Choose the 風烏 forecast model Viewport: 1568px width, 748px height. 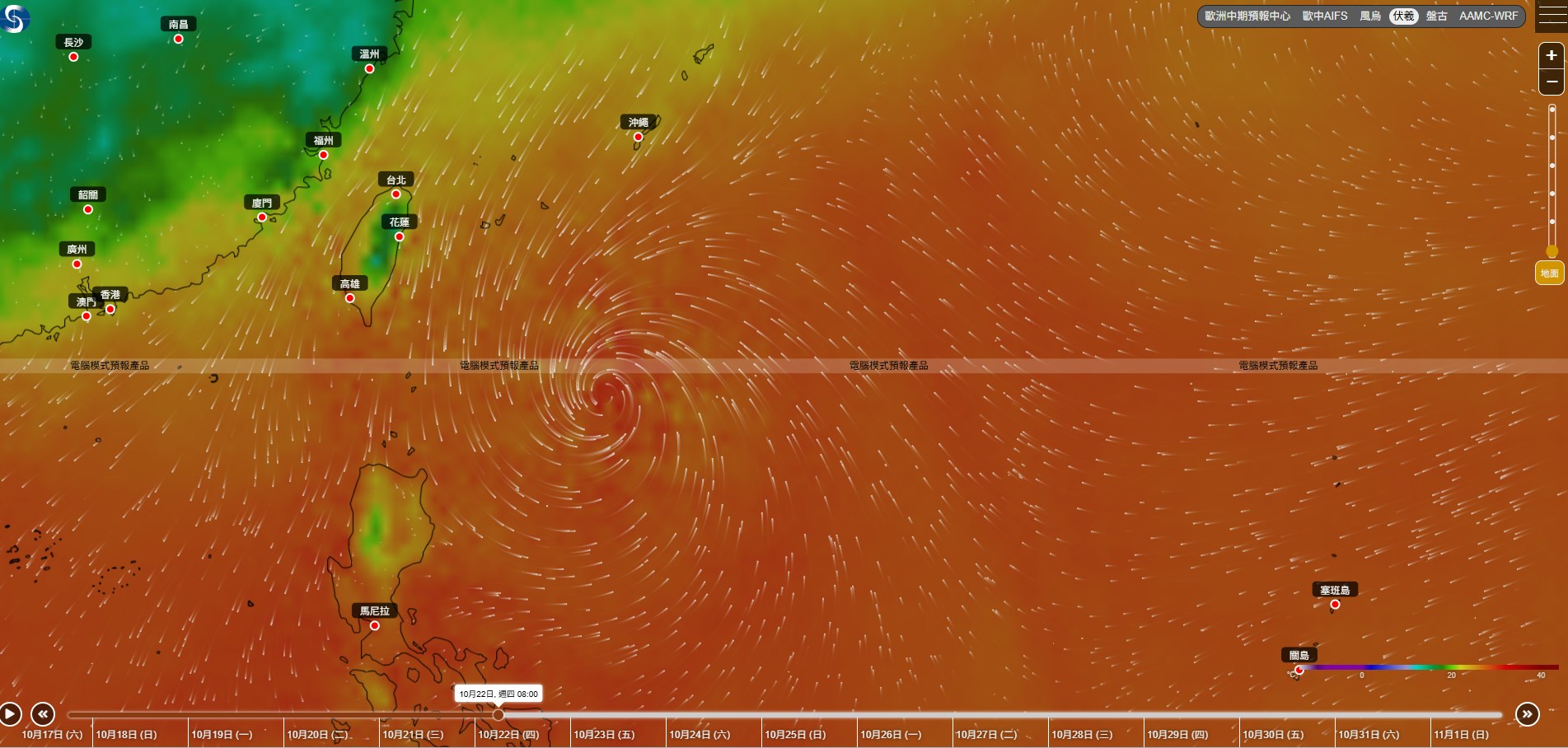1370,16
